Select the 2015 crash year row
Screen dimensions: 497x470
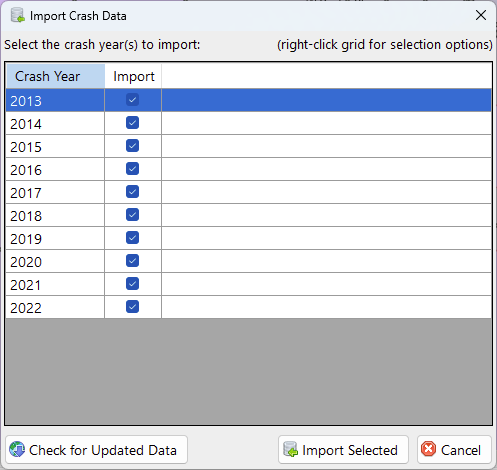coord(248,146)
